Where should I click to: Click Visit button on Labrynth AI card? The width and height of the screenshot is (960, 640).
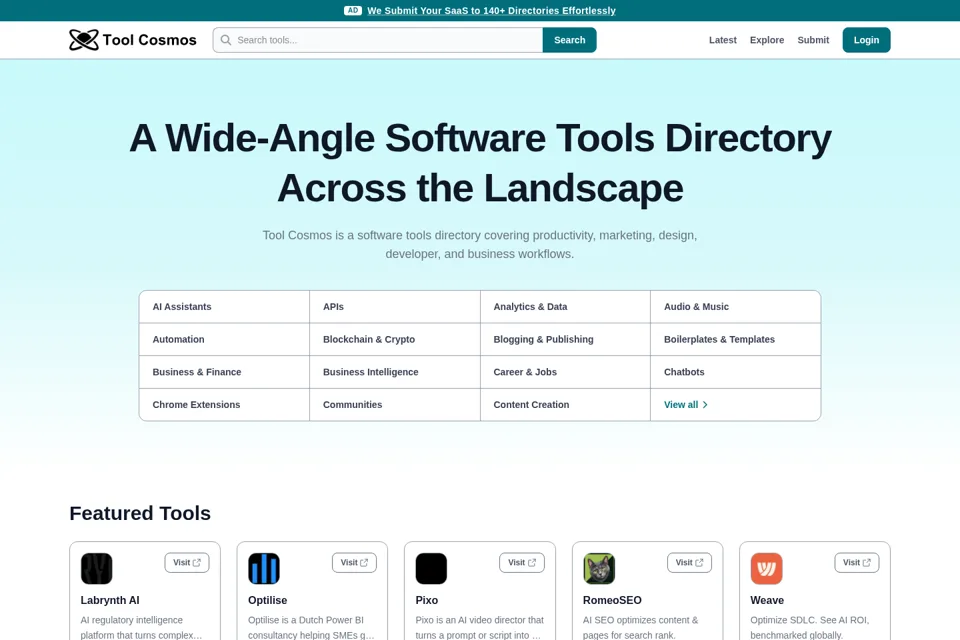point(187,562)
